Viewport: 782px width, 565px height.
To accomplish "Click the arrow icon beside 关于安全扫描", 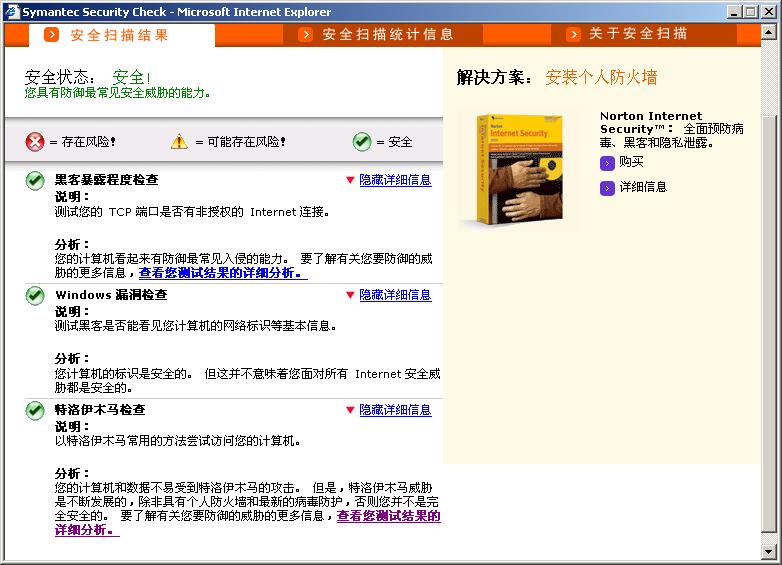I will click(x=573, y=34).
